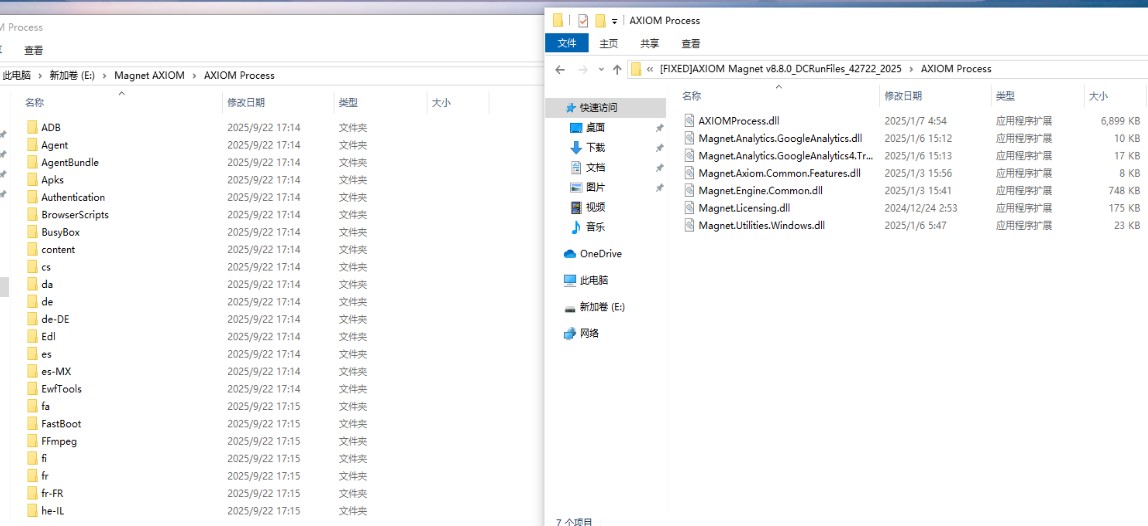
Task: Expand hidden breadcrumb path chevrons in right window
Action: (650, 69)
